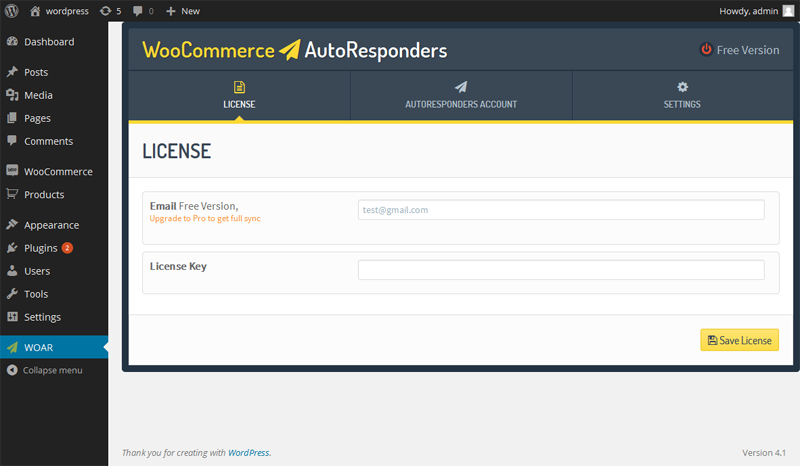Click the Media library icon

coord(12,94)
